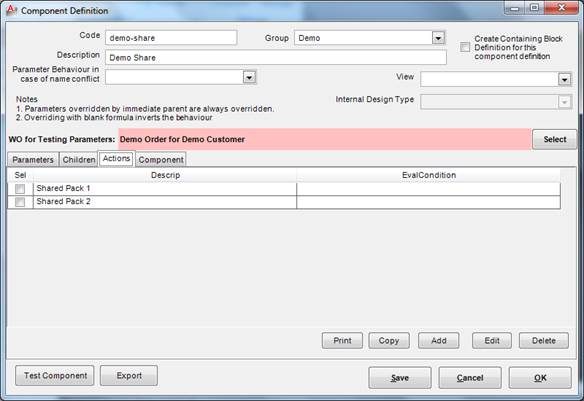Click the Copy button

click(389, 341)
